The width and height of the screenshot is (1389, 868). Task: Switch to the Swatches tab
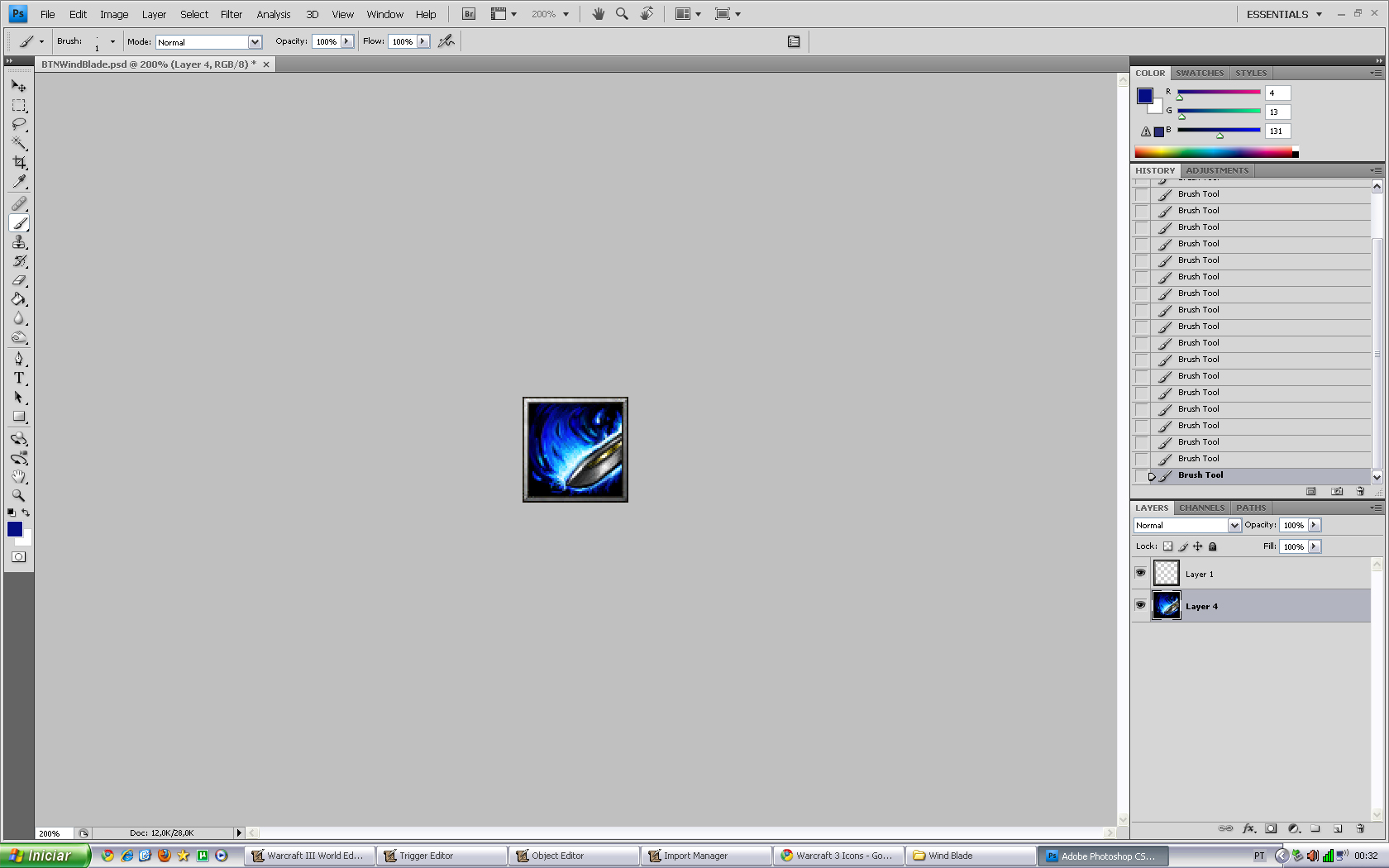[x=1200, y=73]
